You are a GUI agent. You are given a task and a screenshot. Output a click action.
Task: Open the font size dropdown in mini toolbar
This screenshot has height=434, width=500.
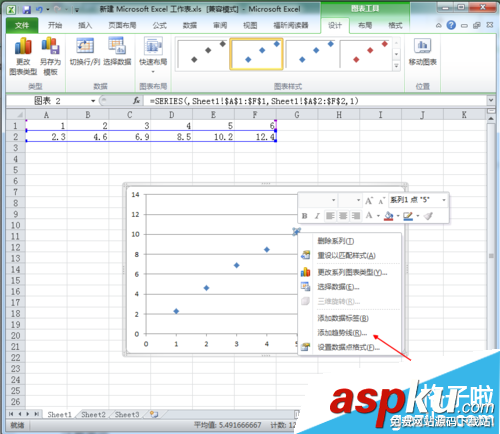pyautogui.click(x=358, y=200)
